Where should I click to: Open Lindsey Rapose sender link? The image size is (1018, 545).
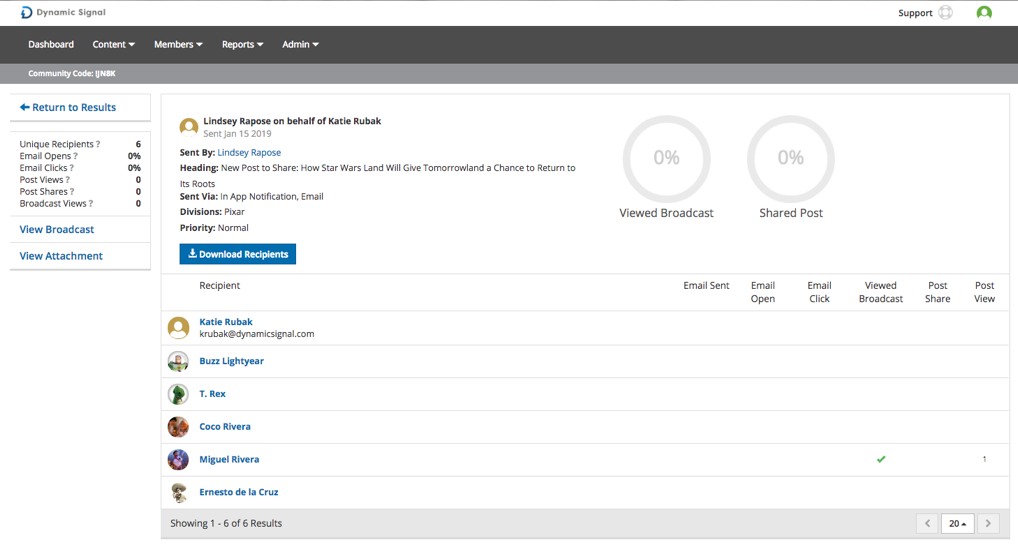[249, 153]
